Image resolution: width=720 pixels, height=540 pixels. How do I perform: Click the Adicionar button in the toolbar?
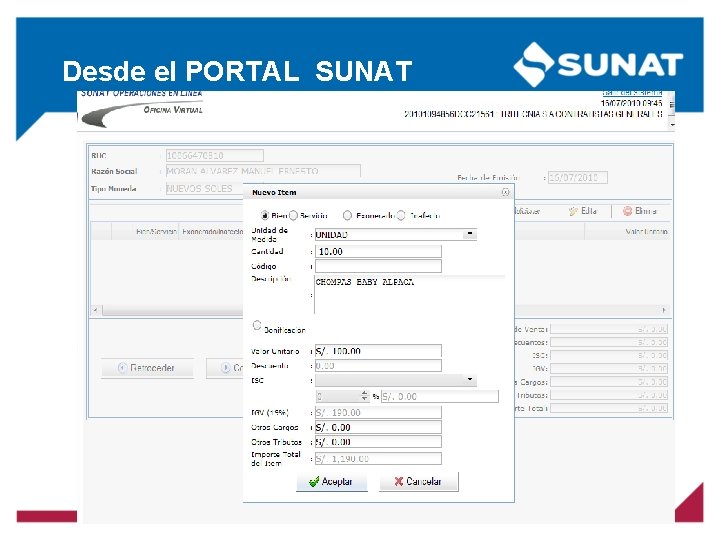coord(527,211)
